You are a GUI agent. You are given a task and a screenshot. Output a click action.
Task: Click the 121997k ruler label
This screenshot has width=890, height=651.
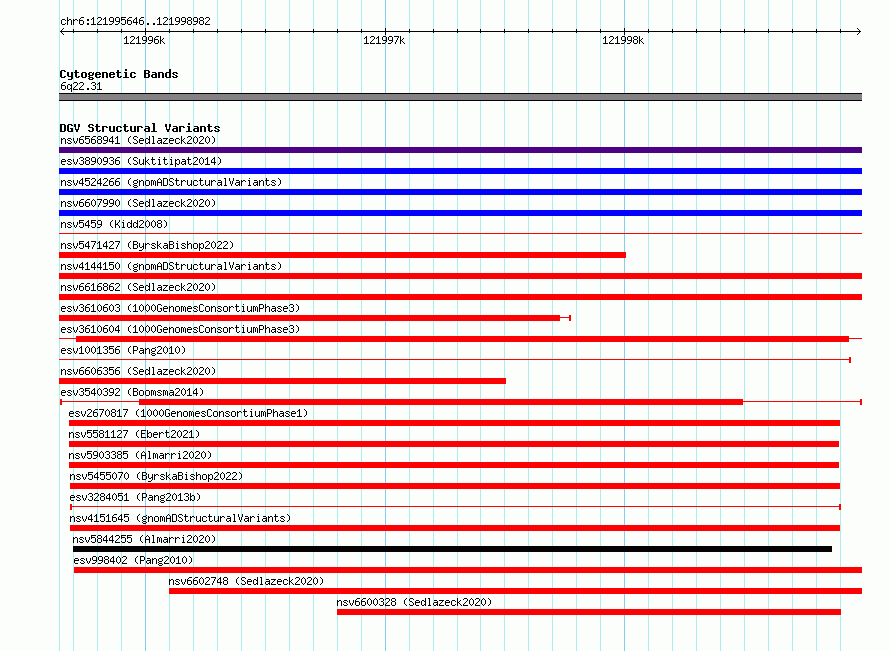tap(384, 40)
